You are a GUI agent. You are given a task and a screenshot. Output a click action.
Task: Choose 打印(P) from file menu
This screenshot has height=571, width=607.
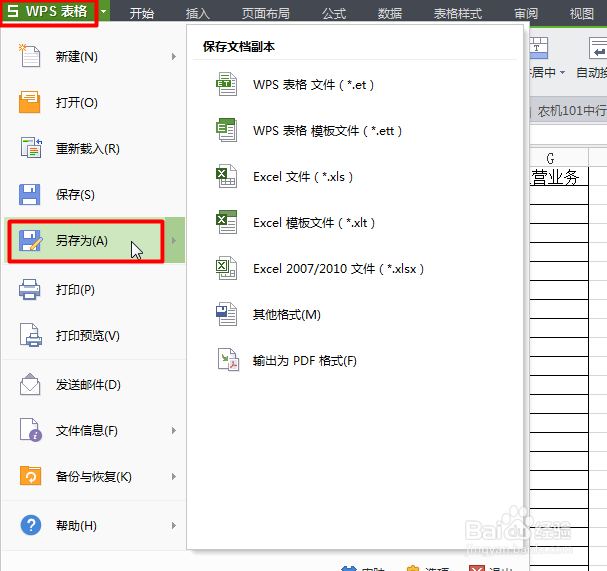(x=94, y=290)
